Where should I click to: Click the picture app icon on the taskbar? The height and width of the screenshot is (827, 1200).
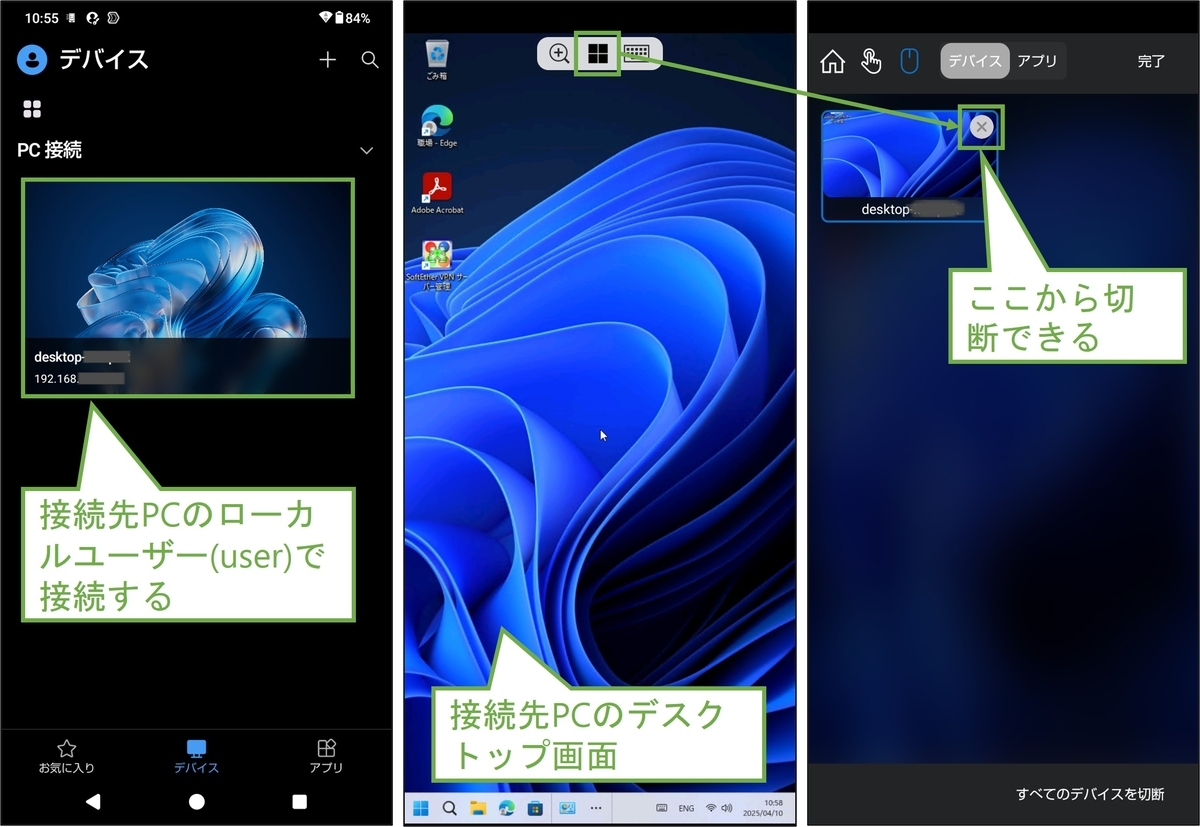(568, 808)
